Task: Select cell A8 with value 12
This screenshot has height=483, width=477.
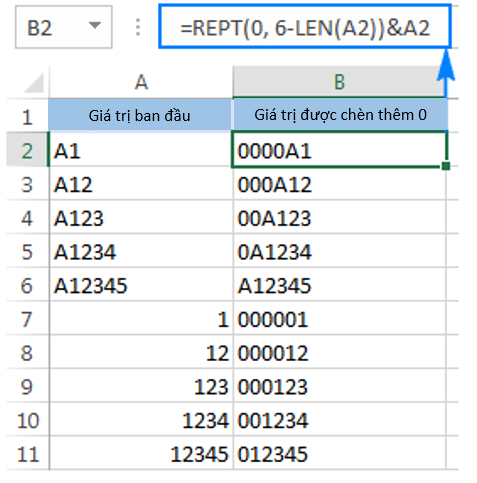Action: [141, 352]
